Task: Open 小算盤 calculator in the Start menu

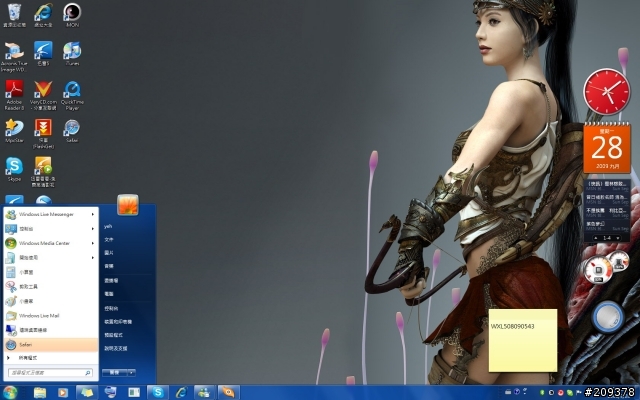Action: point(51,272)
